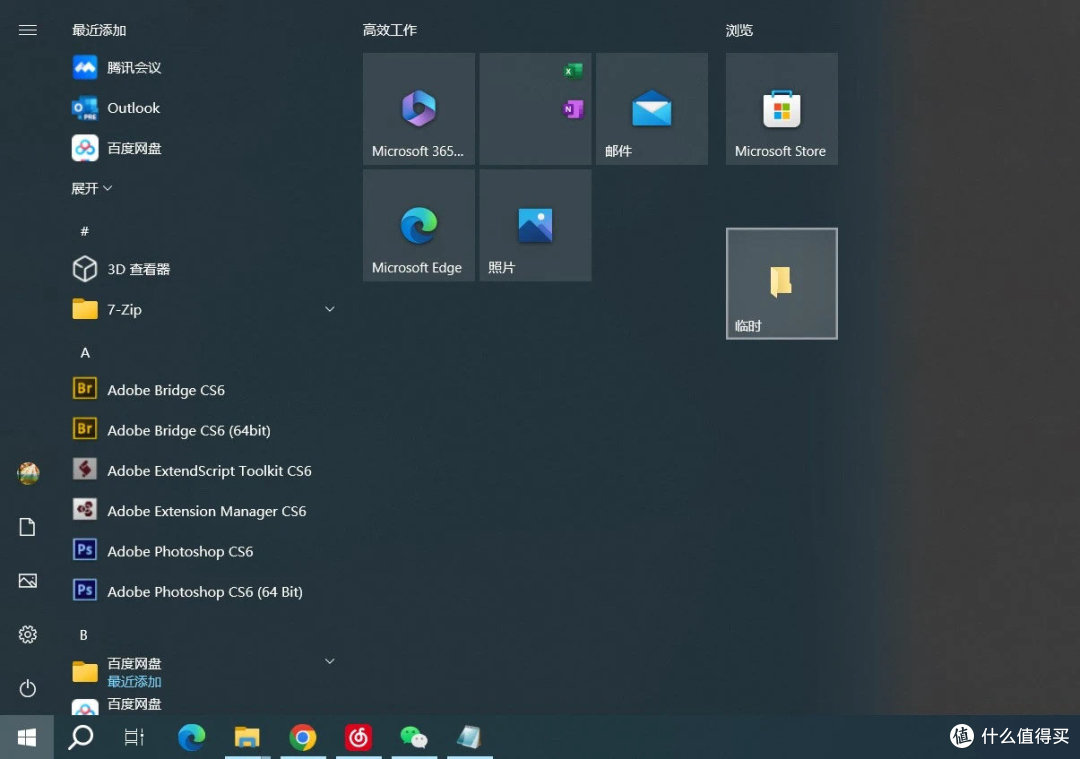Open OneNote from the Office tile group
Image resolution: width=1080 pixels, height=759 pixels.
[573, 109]
